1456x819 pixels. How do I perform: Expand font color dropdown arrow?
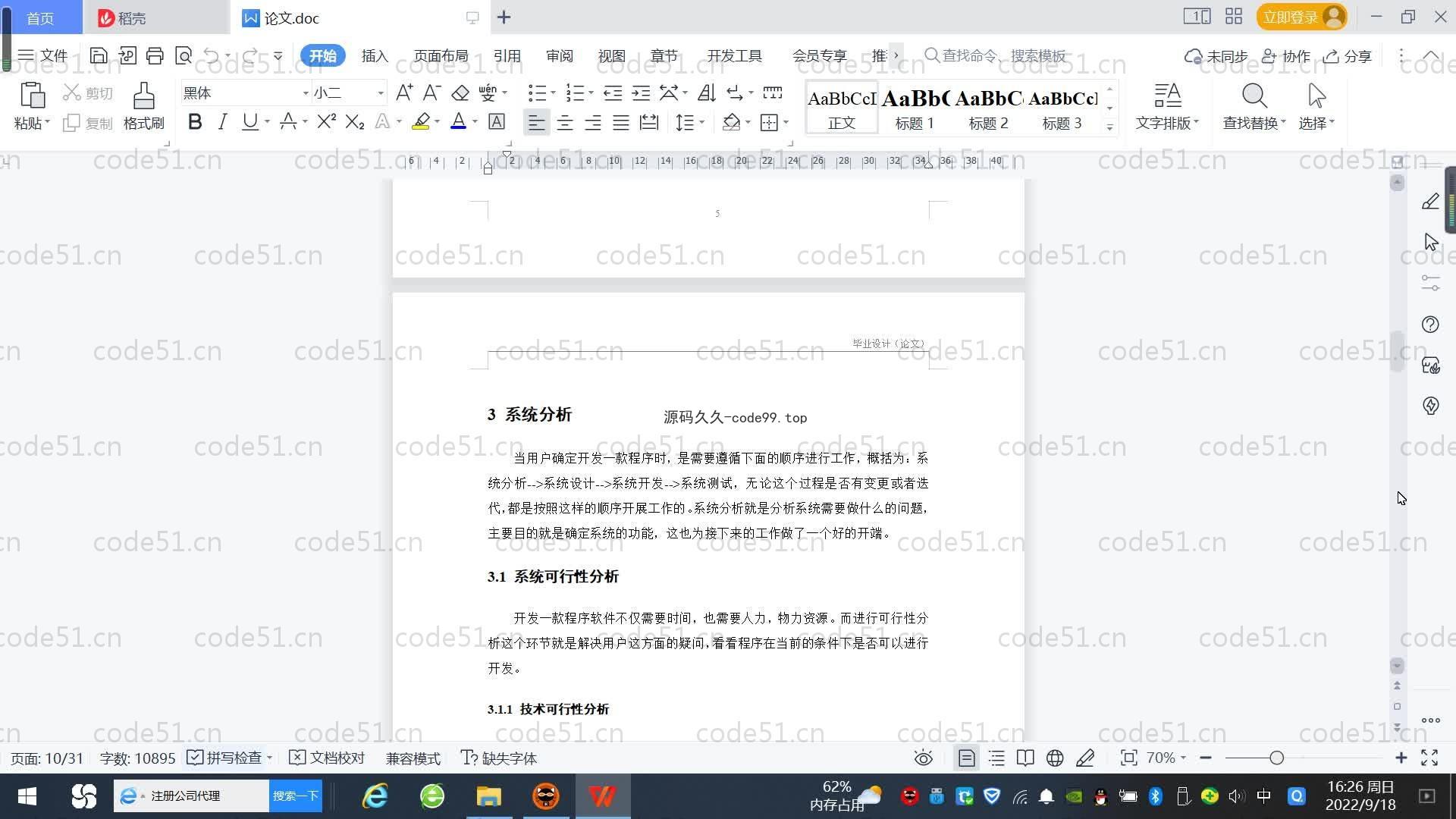(475, 121)
